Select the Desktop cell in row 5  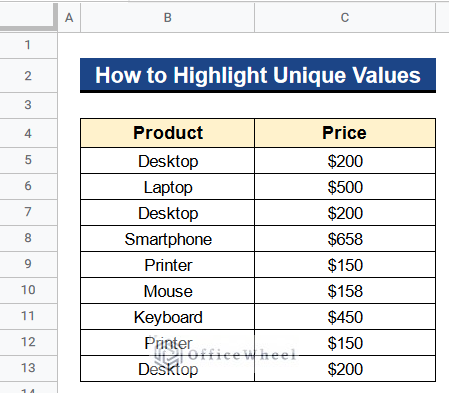pyautogui.click(x=167, y=161)
